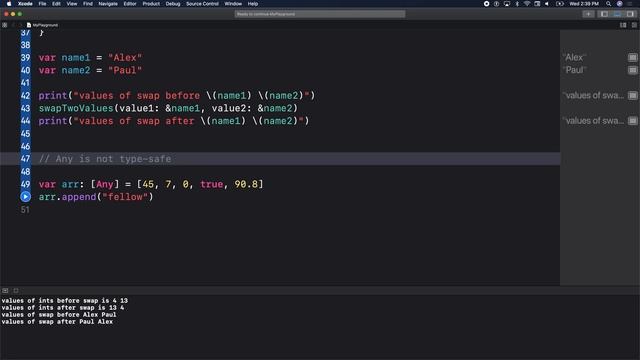Click the library plus button in toolbar
640x360 pixels.
point(588,14)
